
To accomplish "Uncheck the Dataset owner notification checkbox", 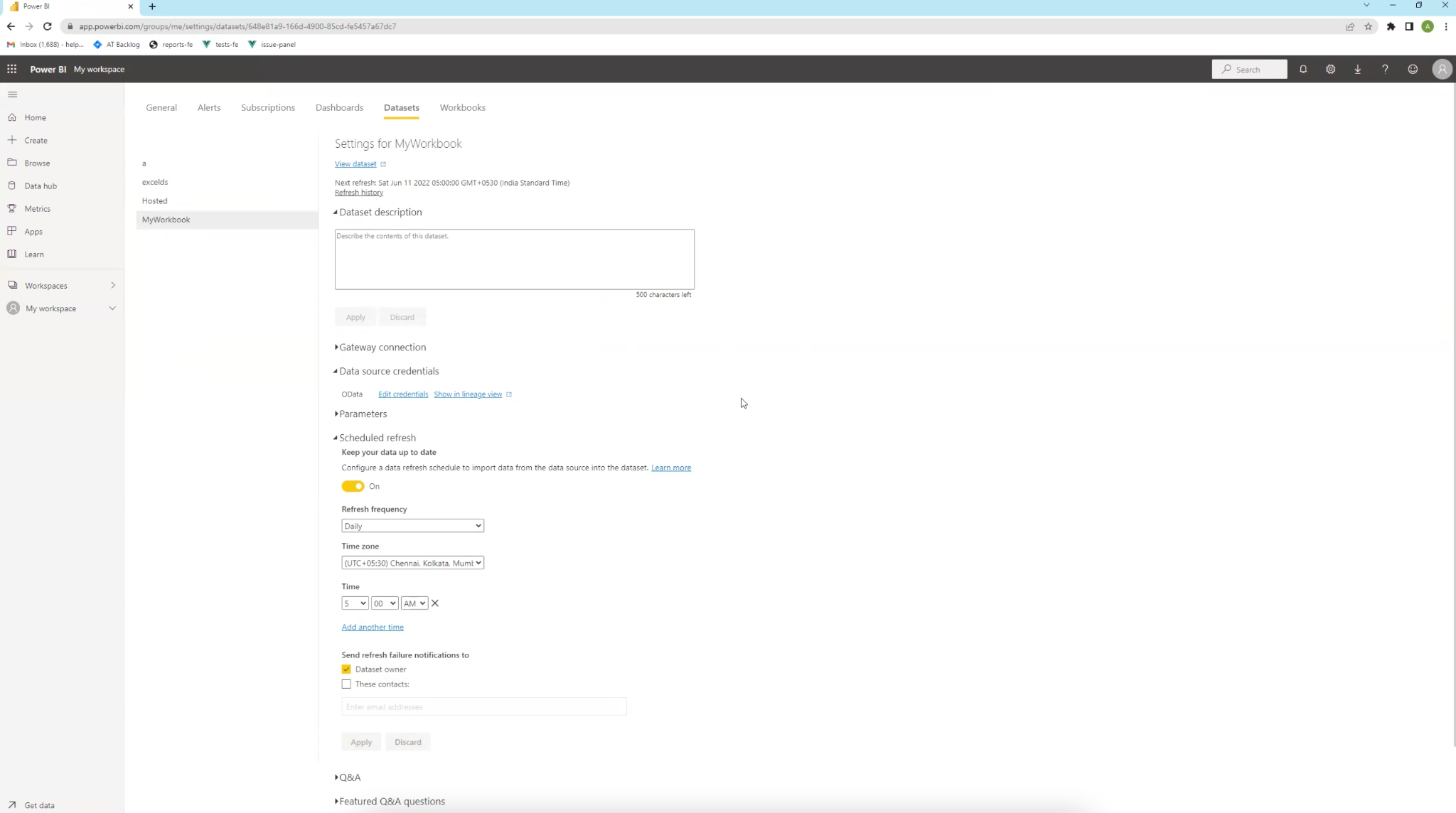I will click(346, 669).
